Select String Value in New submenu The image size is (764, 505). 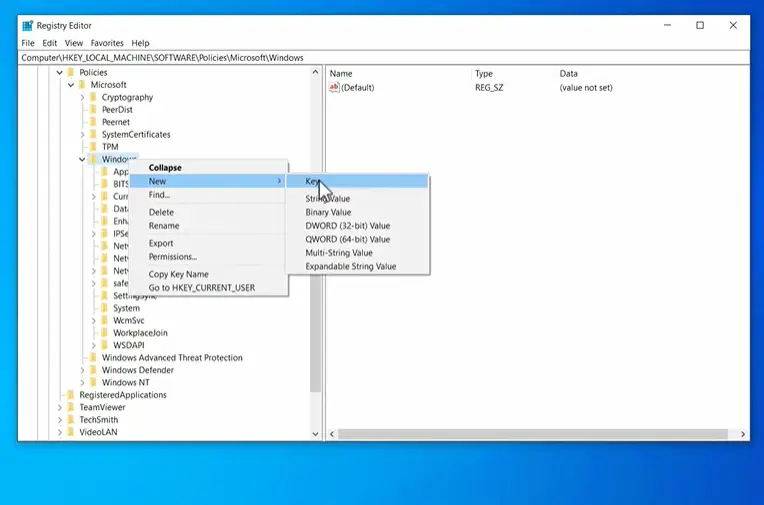(x=357, y=198)
